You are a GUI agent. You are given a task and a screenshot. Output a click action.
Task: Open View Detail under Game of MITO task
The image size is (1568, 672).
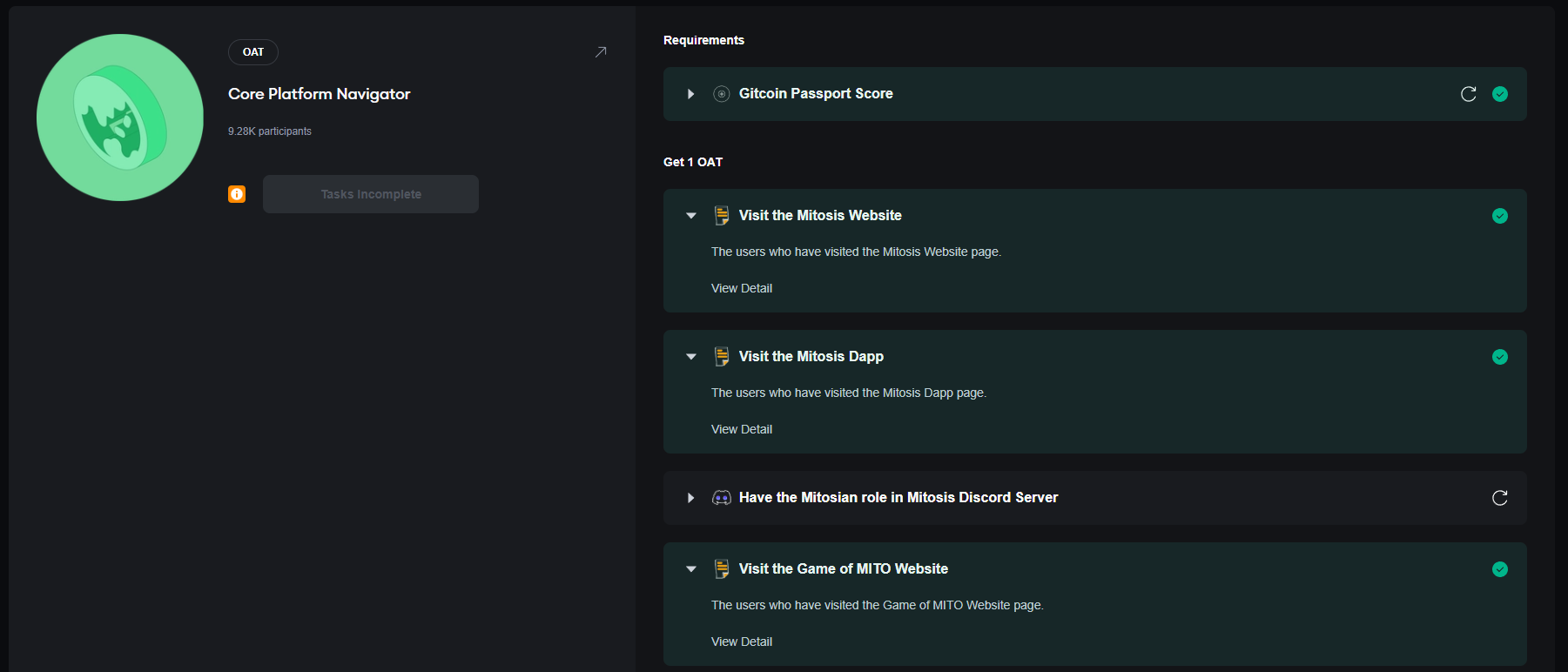[x=742, y=642]
